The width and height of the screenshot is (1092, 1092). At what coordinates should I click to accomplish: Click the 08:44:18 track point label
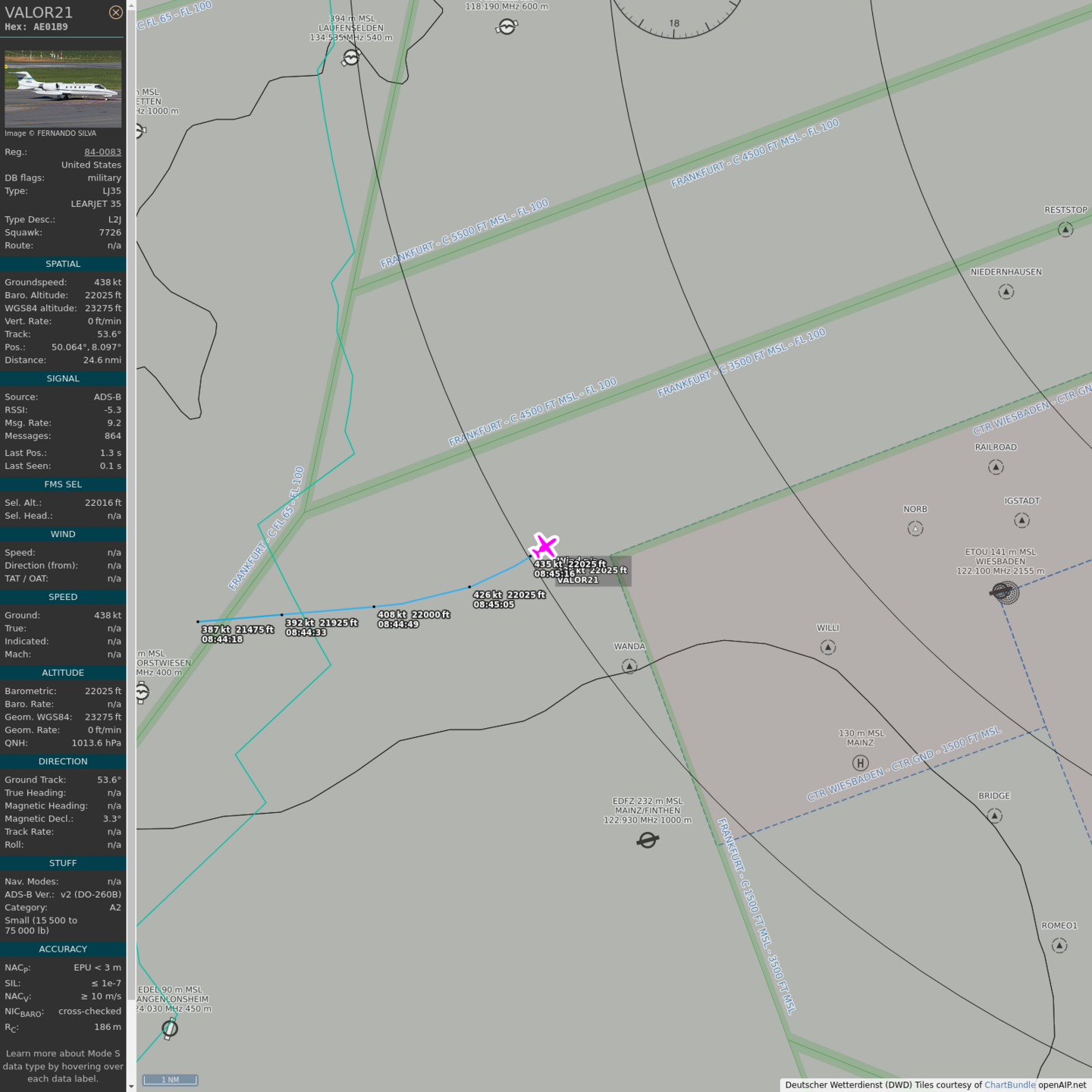tap(222, 639)
